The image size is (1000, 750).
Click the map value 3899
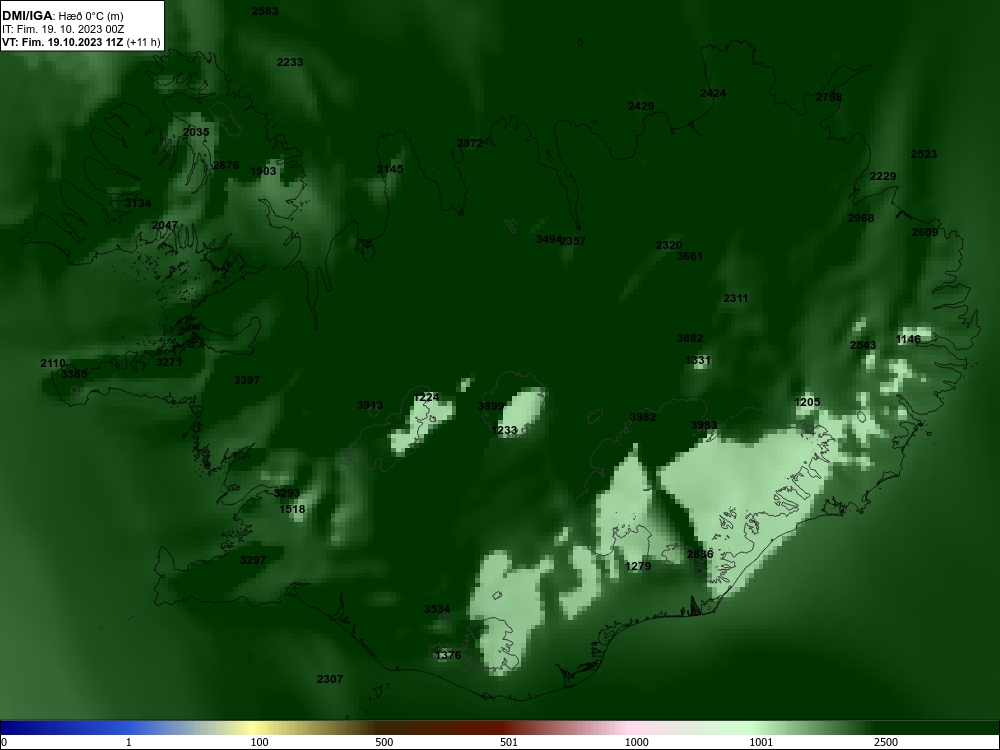(x=491, y=406)
